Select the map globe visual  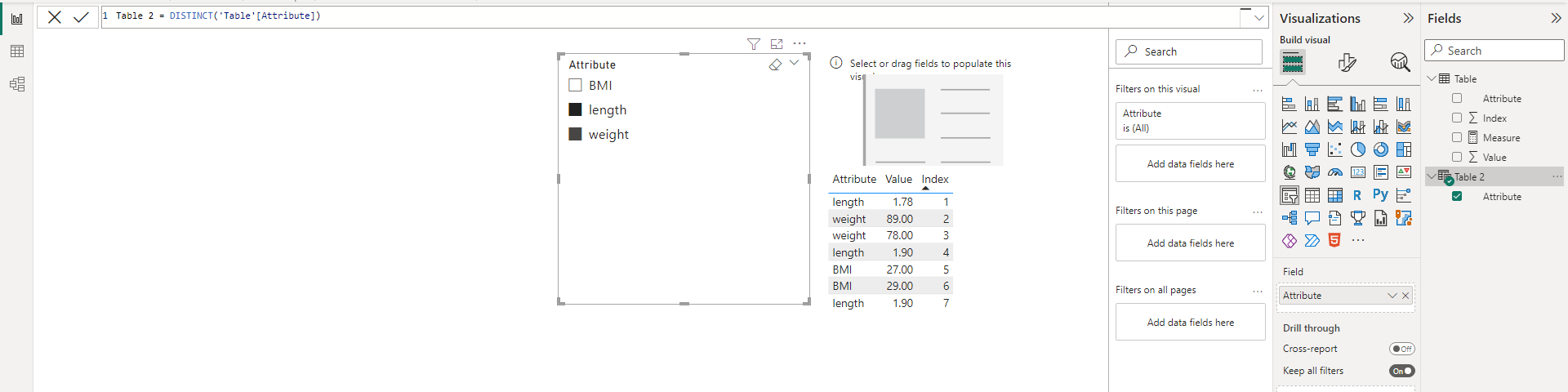[x=1290, y=172]
